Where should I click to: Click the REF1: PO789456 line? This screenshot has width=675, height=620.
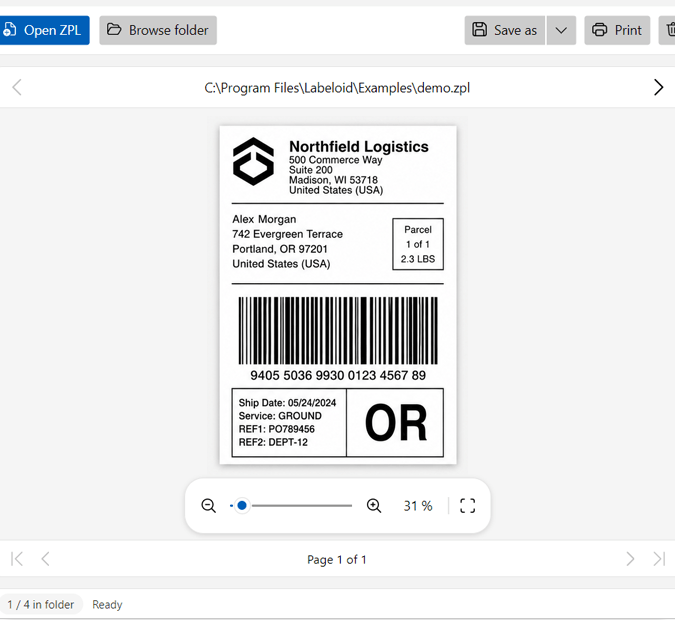(x=276, y=429)
